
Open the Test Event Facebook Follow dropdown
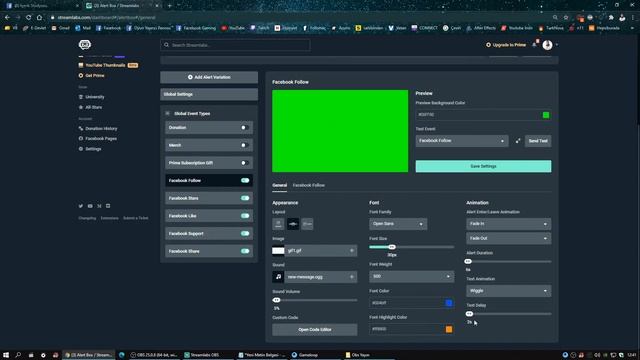462,141
